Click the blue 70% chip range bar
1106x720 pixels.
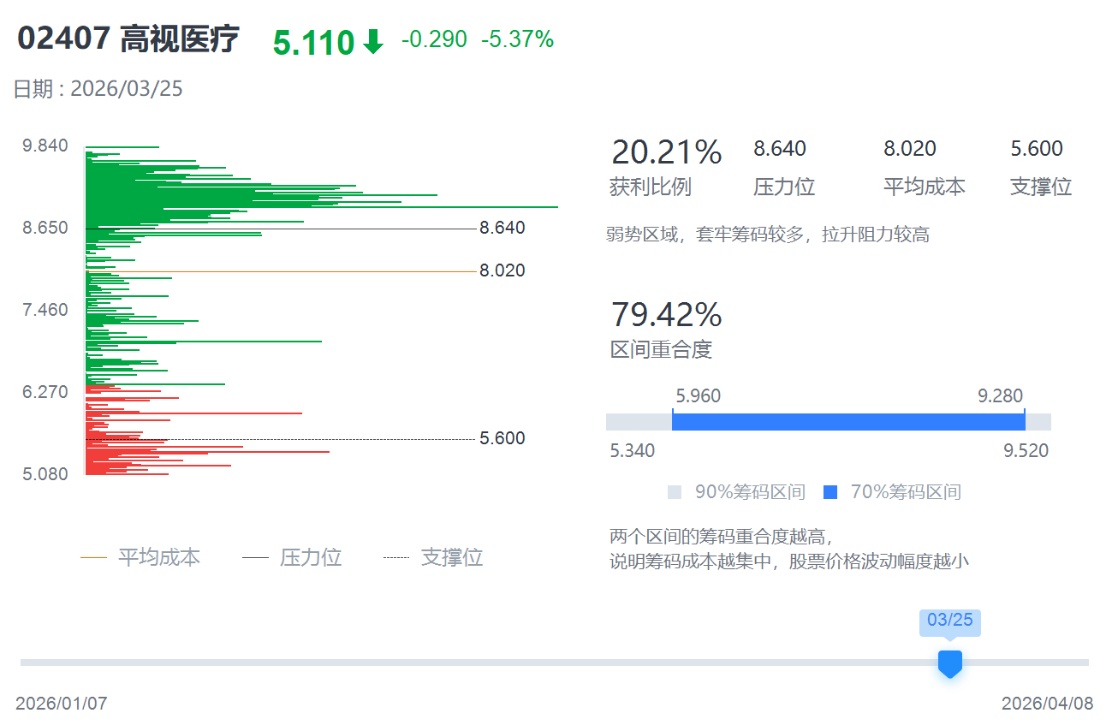[x=848, y=422]
